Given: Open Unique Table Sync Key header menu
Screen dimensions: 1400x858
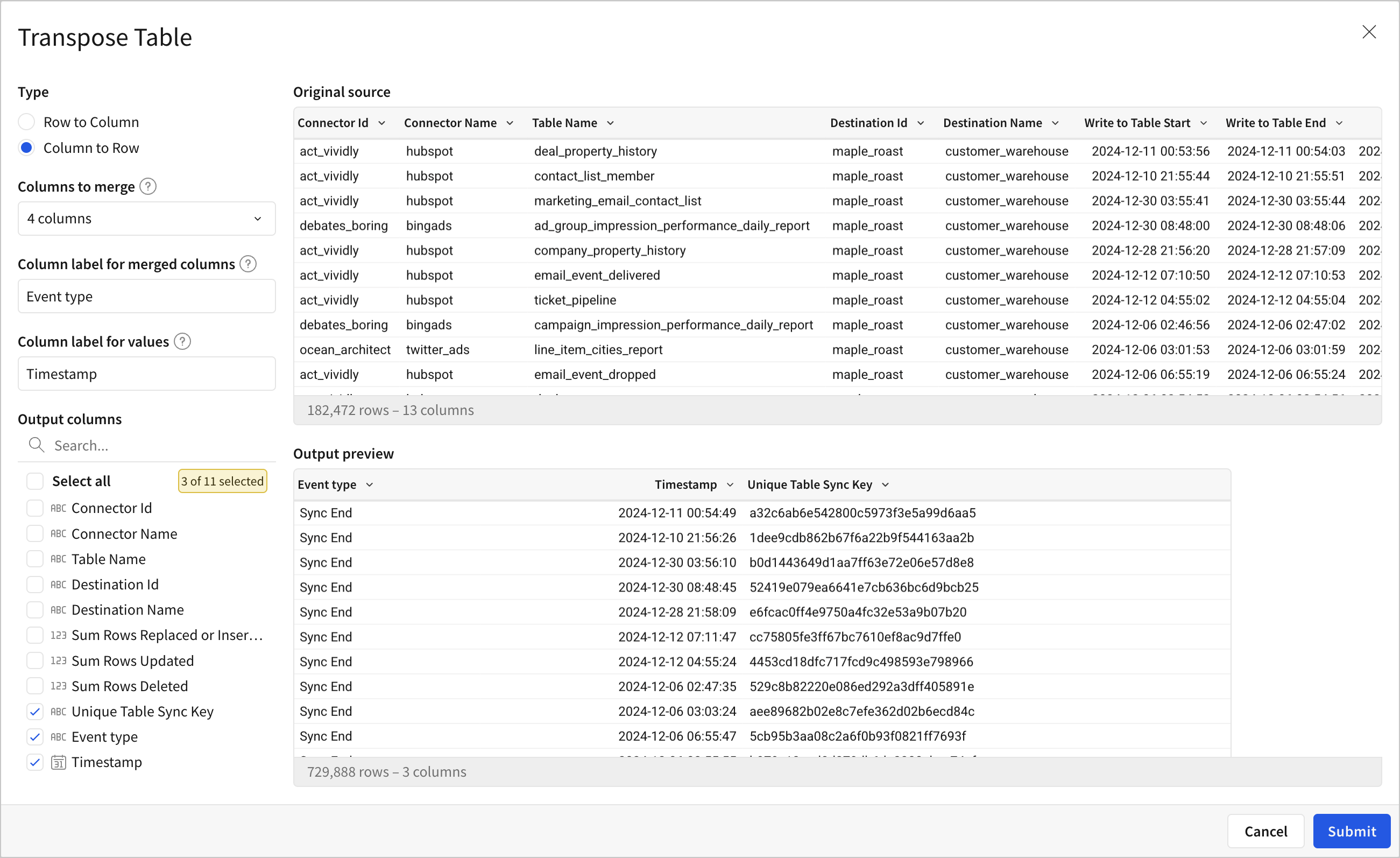Looking at the screenshot, I should click(x=885, y=485).
